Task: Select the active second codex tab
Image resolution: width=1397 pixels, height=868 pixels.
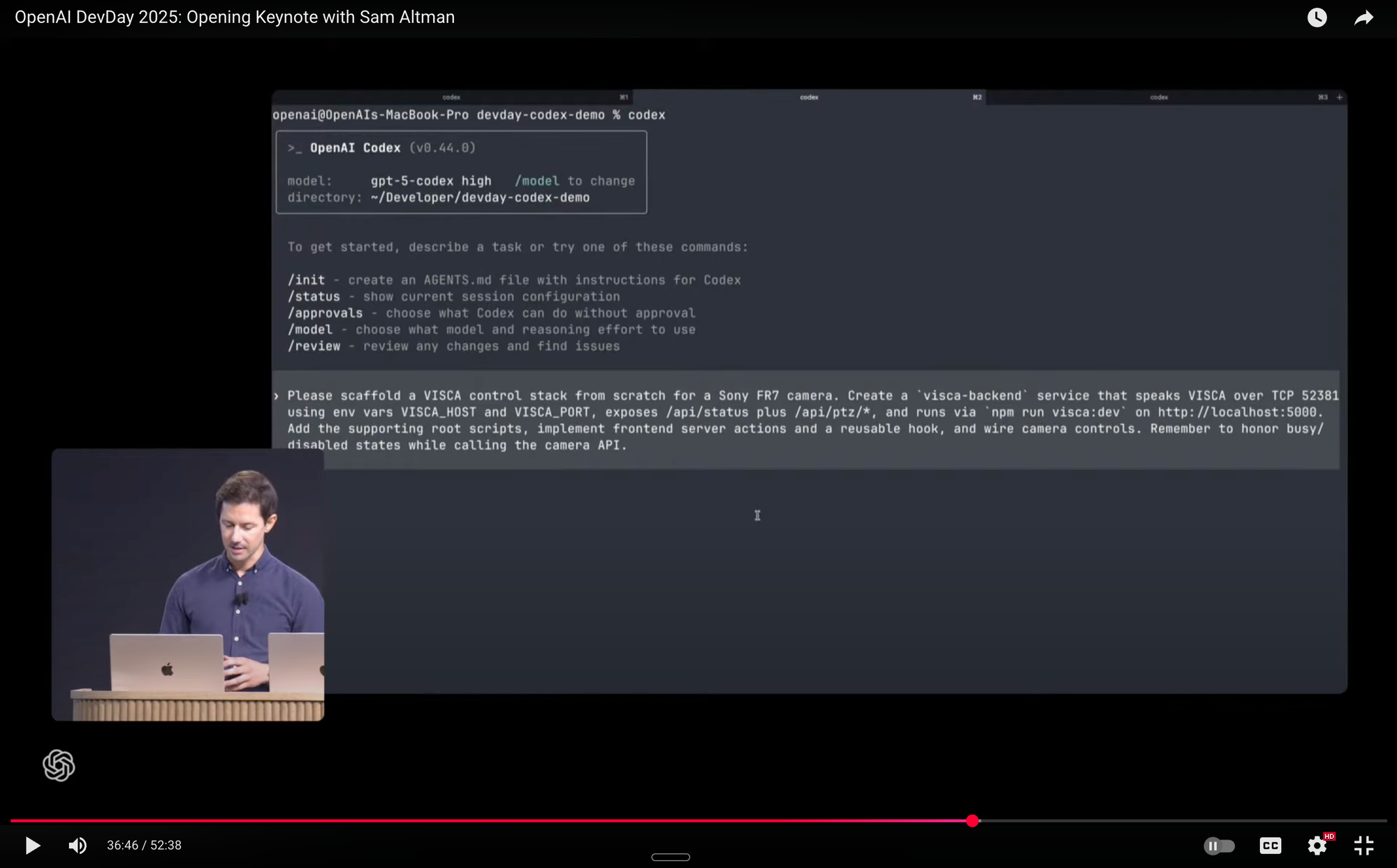Action: [x=809, y=97]
